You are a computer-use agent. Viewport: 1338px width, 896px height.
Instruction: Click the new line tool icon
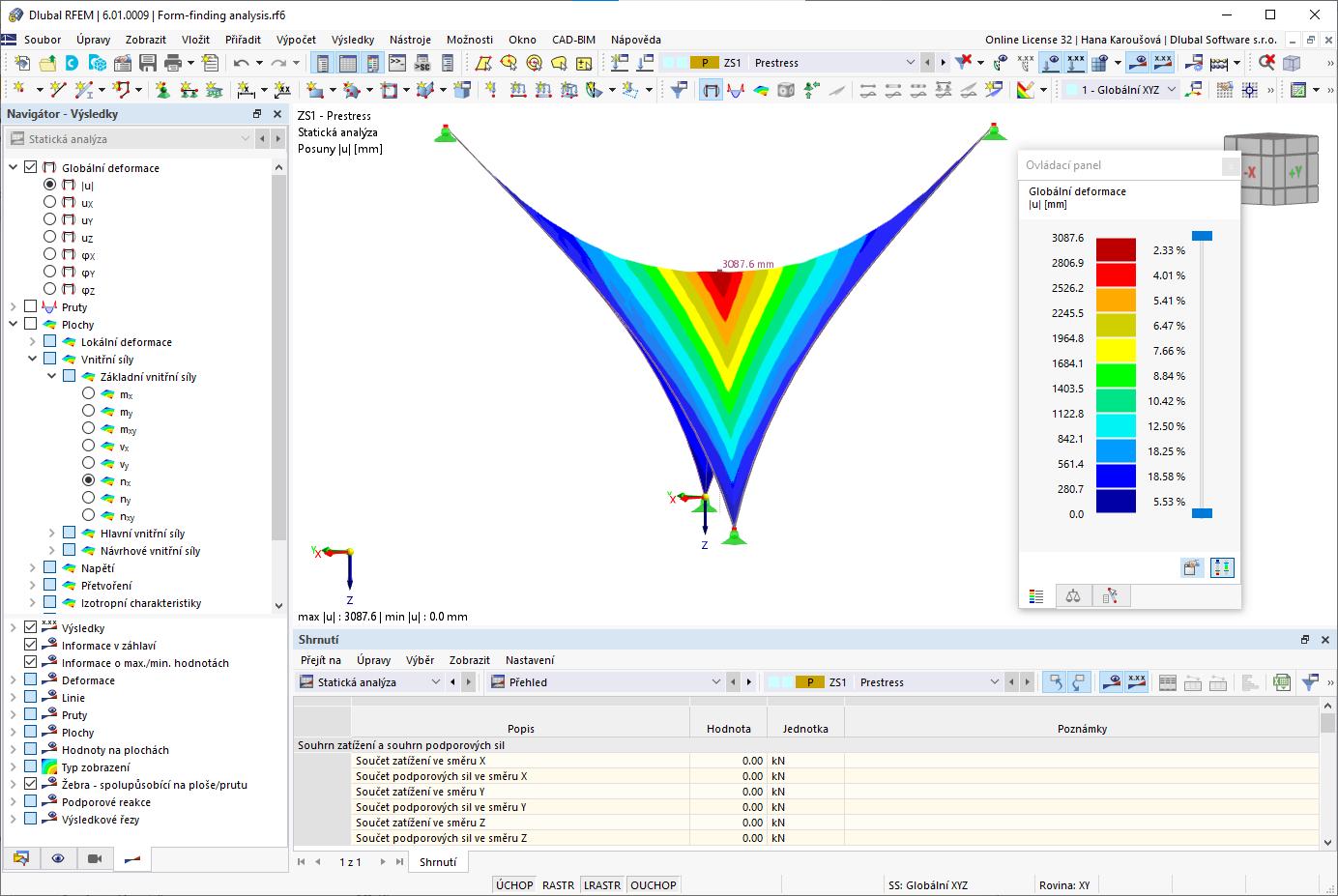58,90
